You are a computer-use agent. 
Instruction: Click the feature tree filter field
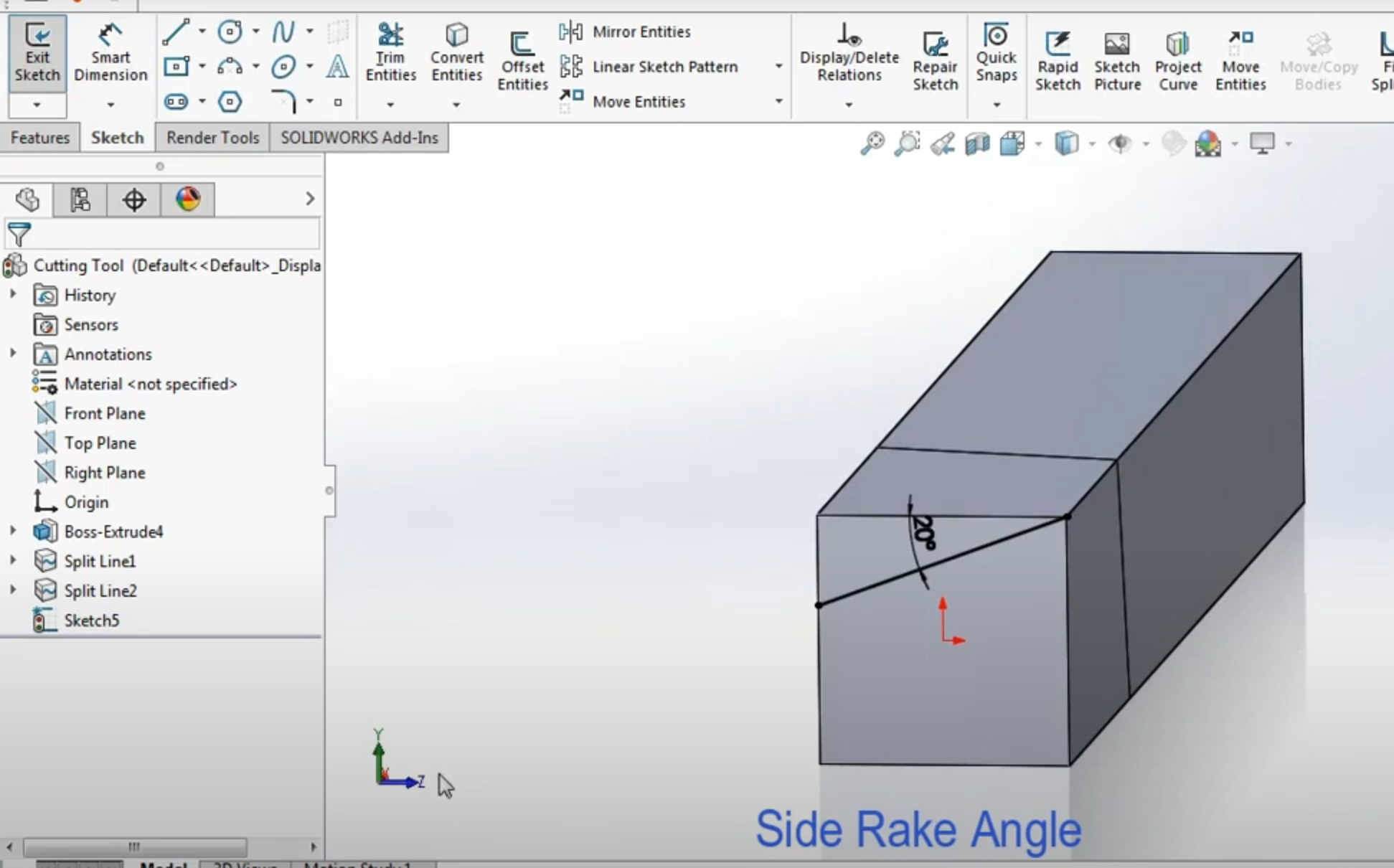point(162,235)
